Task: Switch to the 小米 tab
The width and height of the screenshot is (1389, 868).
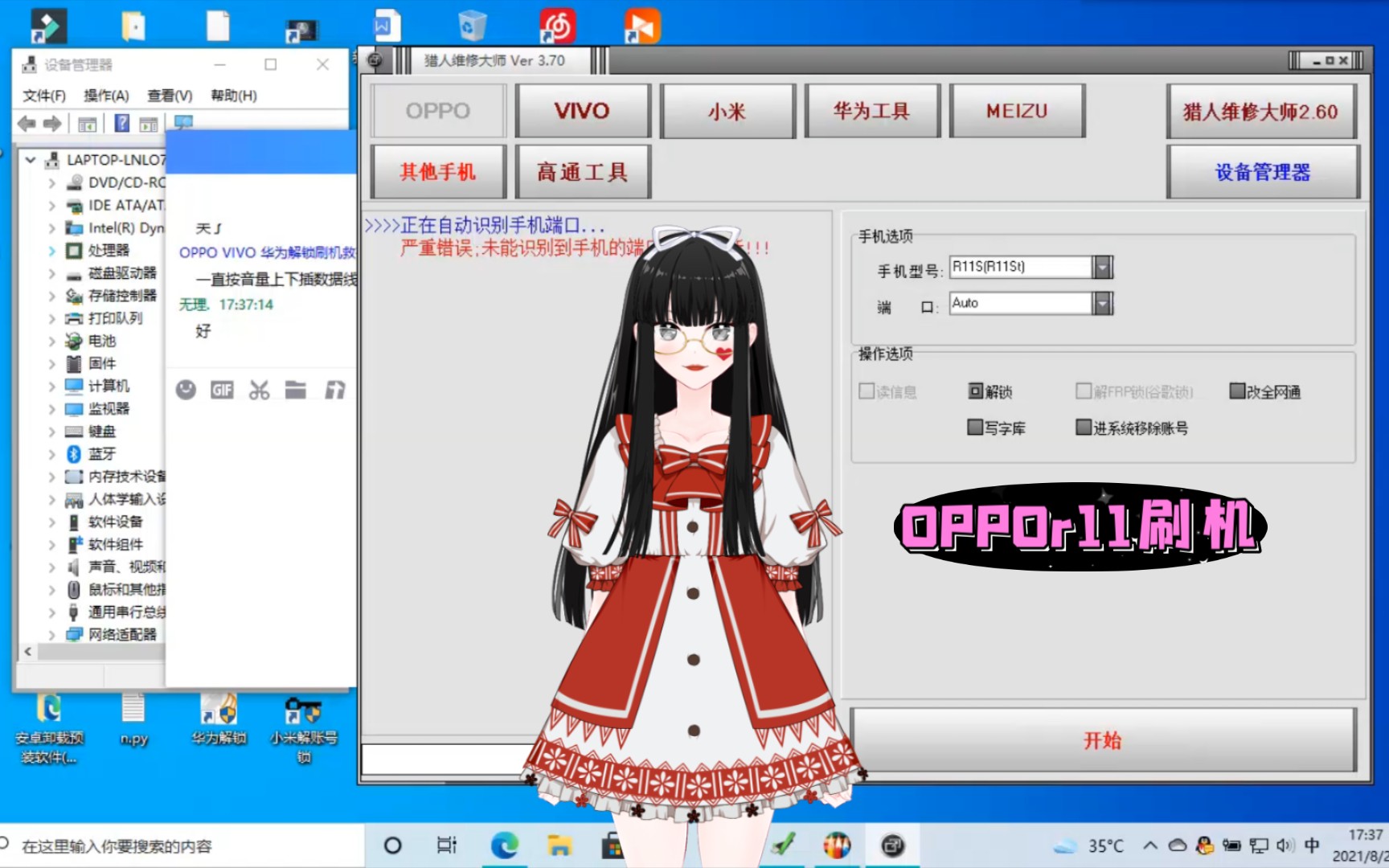Action: coord(727,111)
